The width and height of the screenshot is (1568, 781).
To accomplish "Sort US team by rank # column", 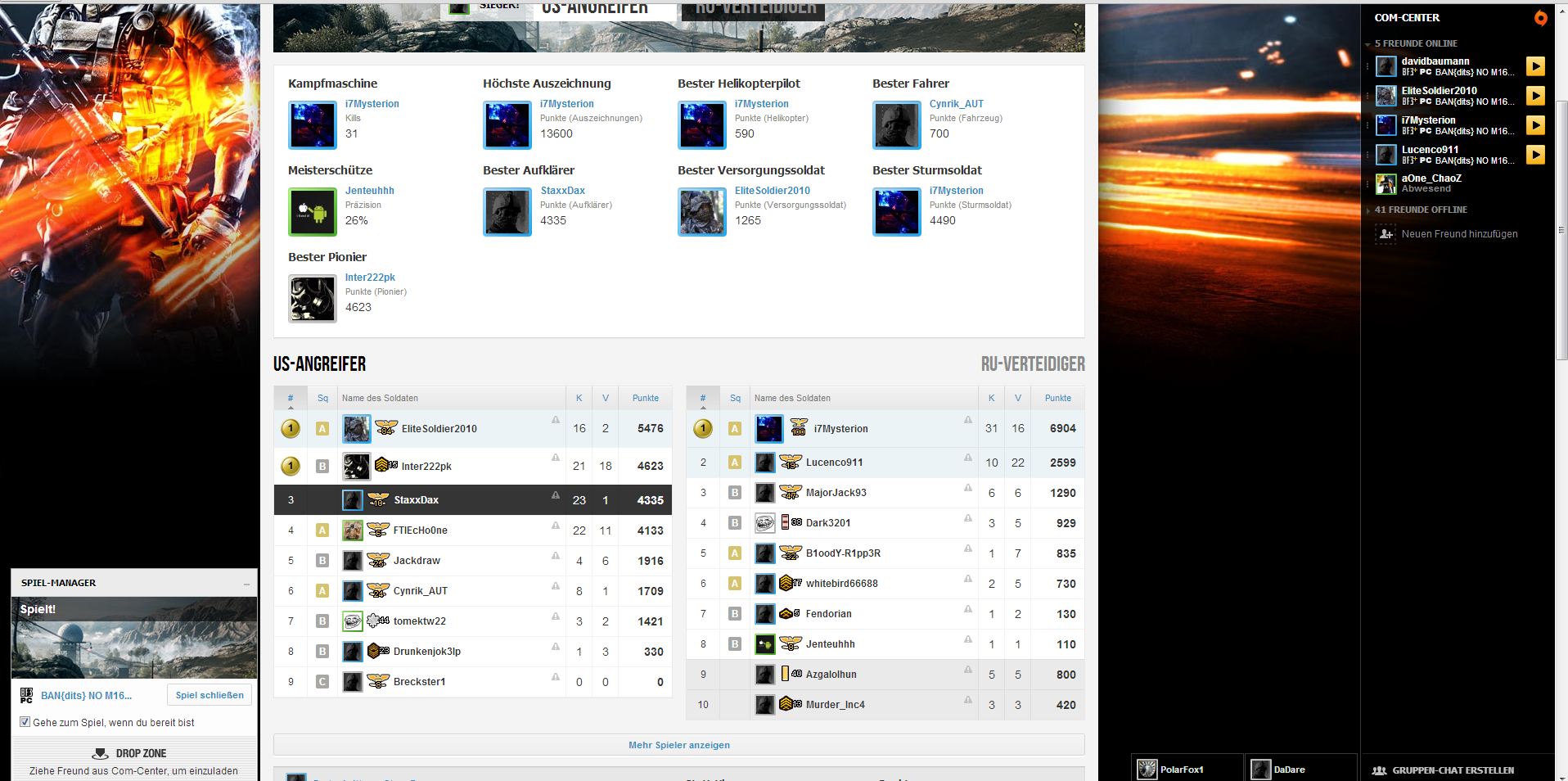I will coord(291,399).
